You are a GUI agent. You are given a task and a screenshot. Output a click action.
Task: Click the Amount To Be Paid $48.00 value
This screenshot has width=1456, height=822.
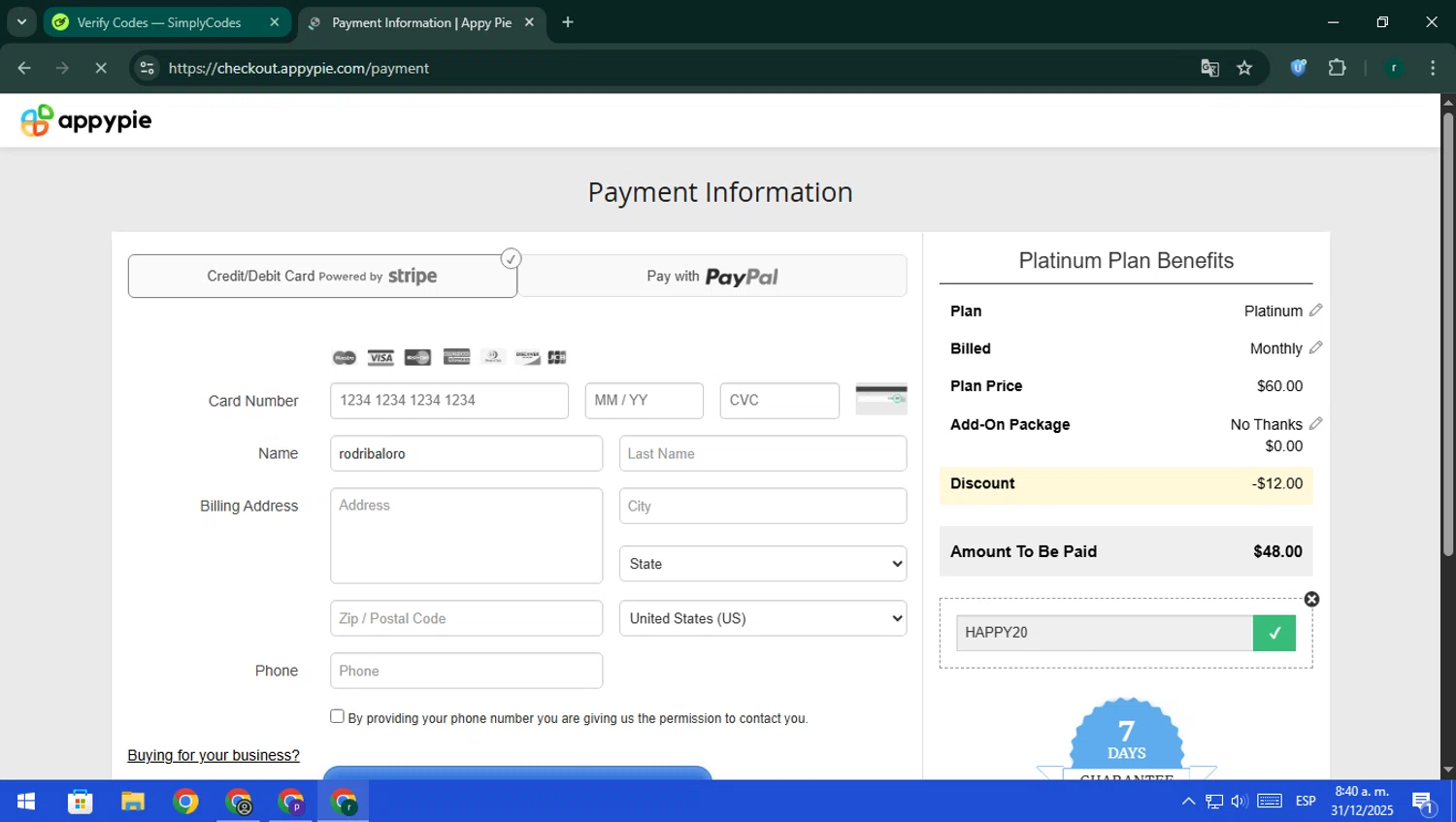[x=1277, y=551]
